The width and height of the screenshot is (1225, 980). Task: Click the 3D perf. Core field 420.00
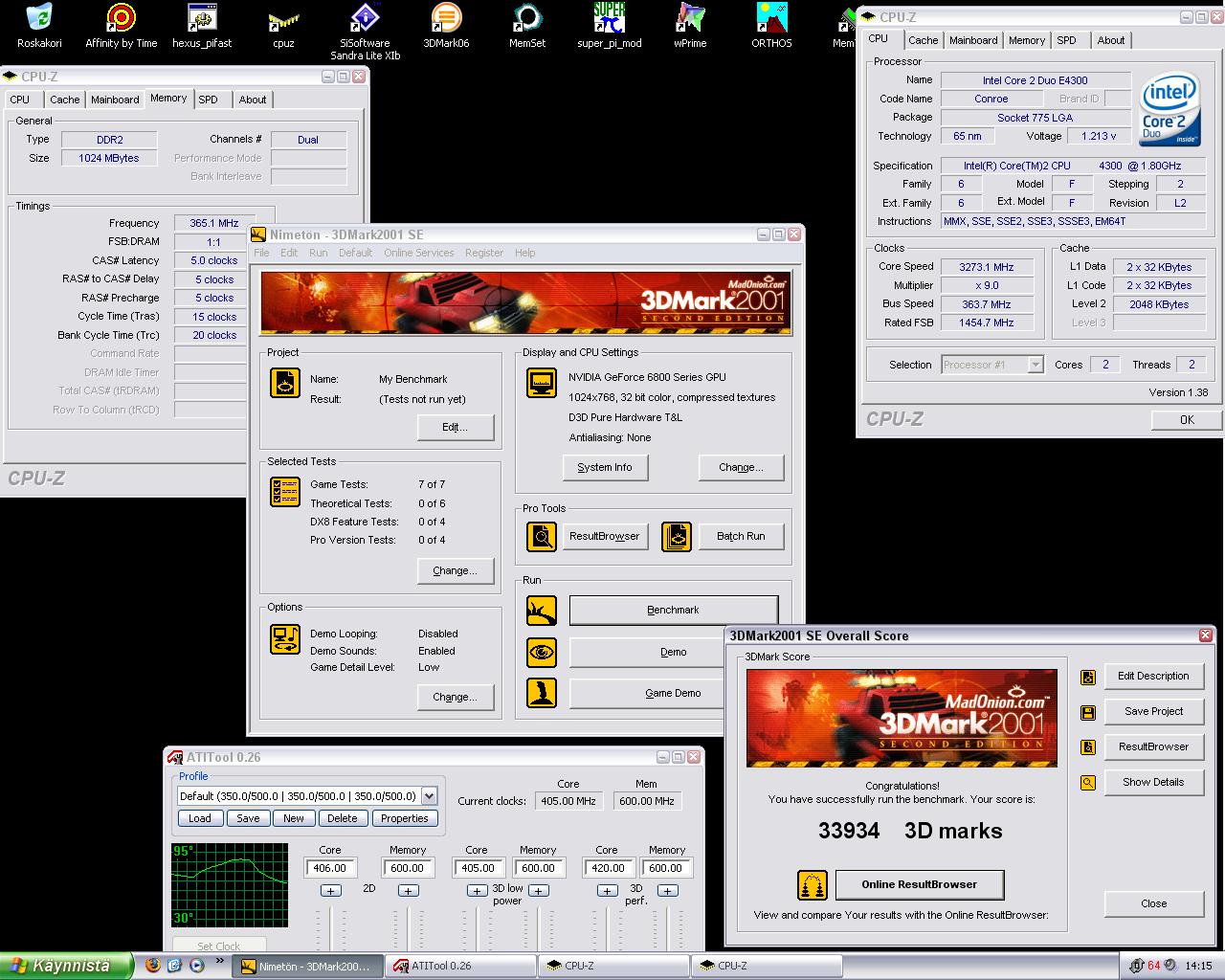tap(607, 868)
